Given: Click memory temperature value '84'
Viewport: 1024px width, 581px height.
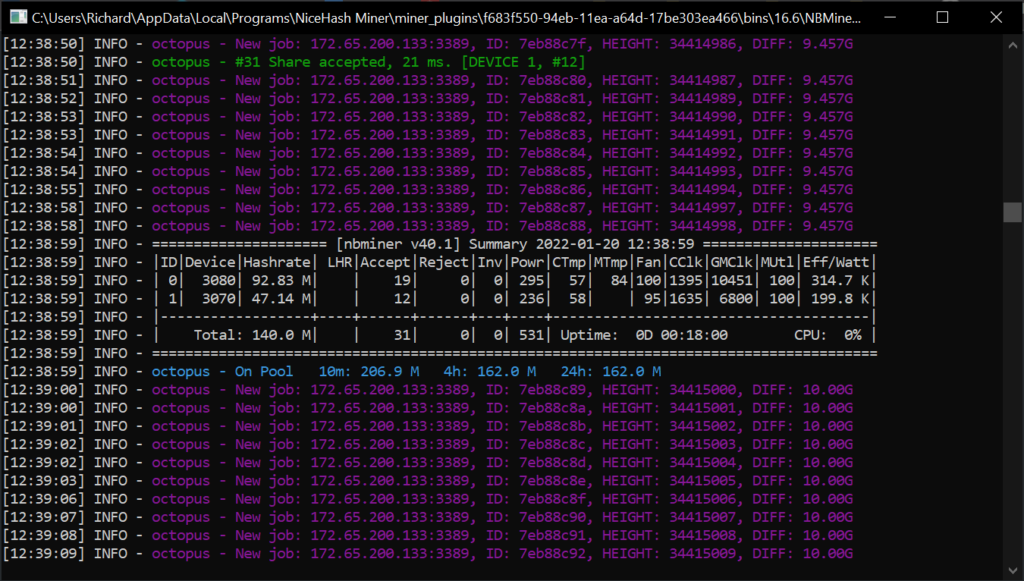Looking at the screenshot, I should point(619,281).
